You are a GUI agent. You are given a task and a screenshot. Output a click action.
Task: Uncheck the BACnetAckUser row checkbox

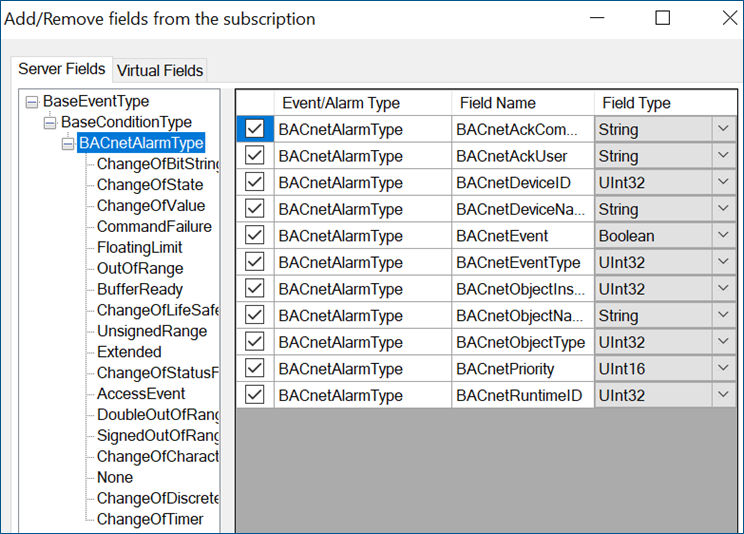coord(255,155)
